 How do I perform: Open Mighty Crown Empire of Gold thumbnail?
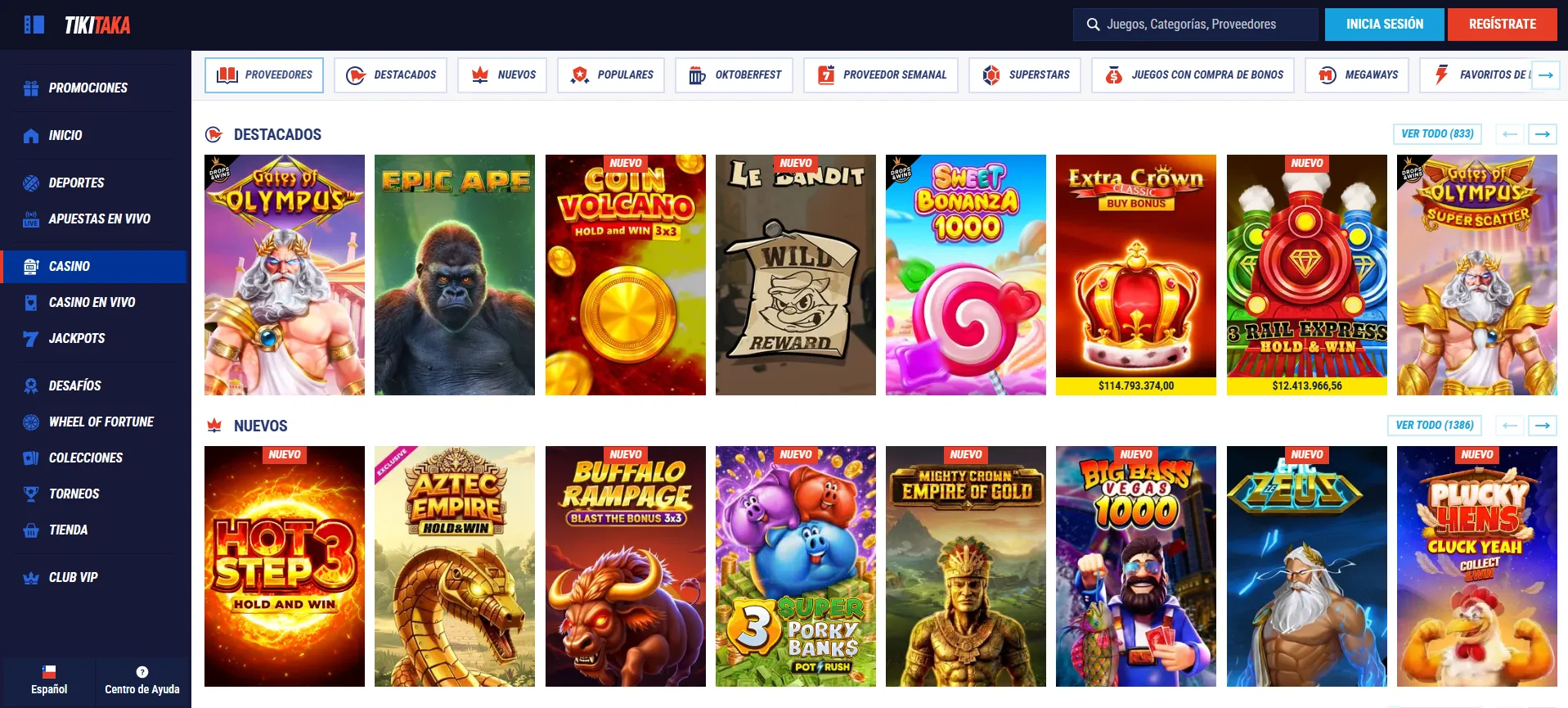966,566
